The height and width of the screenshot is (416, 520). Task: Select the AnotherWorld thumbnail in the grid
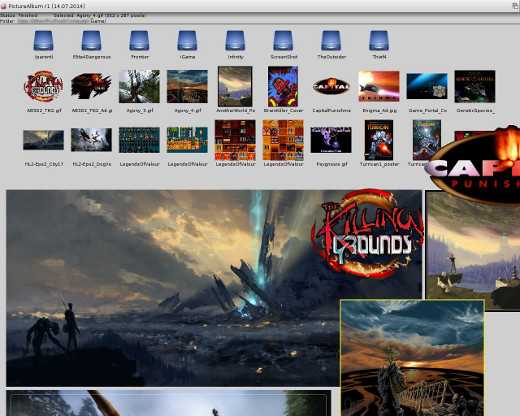tap(235, 86)
